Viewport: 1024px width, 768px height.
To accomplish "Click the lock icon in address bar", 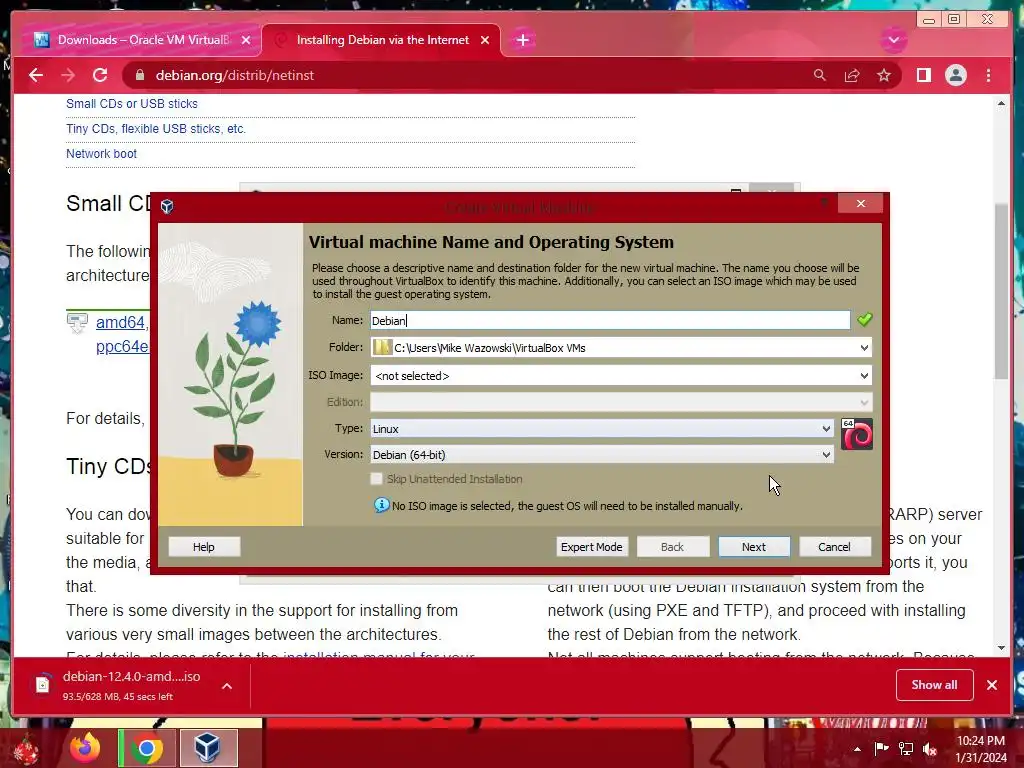I will pyautogui.click(x=139, y=75).
